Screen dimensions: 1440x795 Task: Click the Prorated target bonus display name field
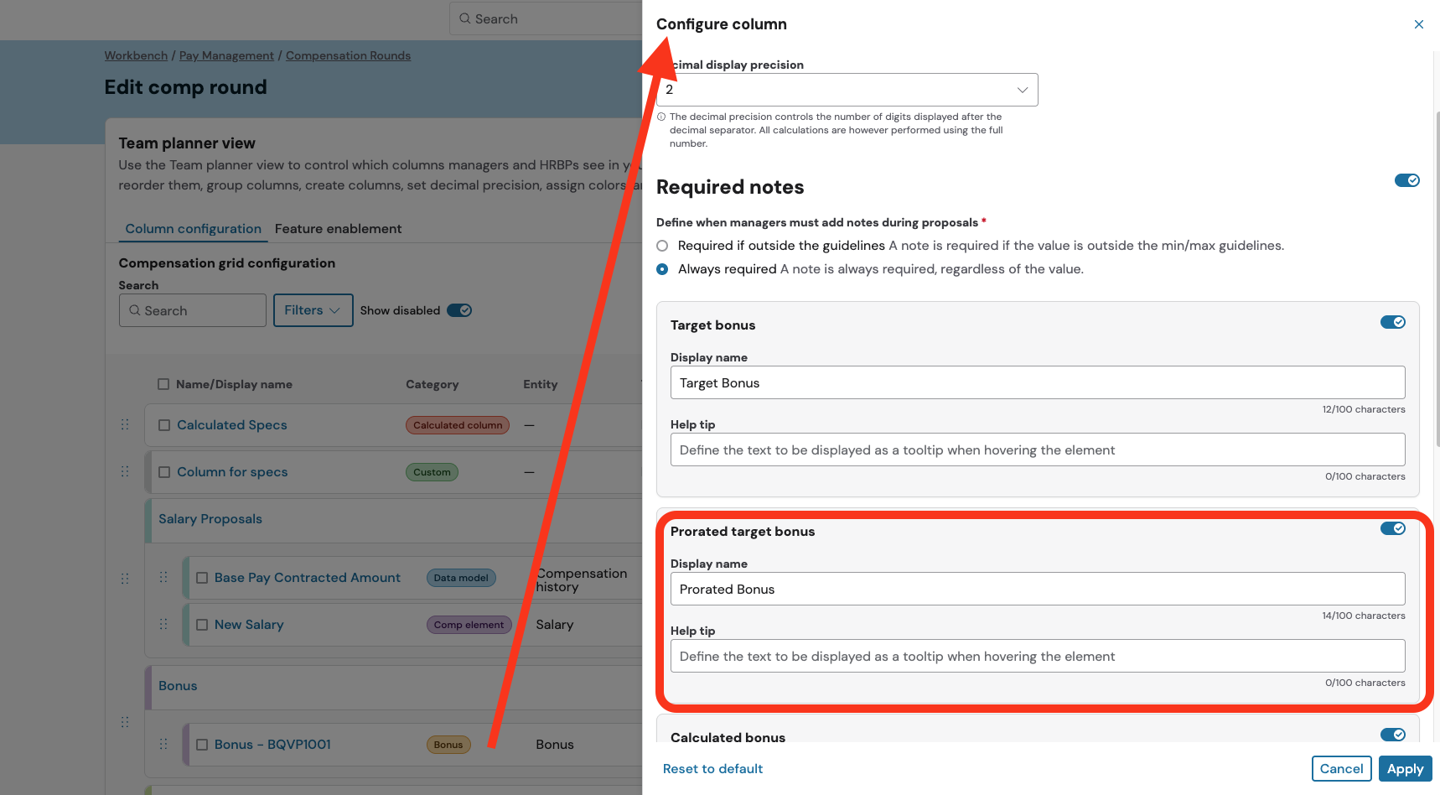click(x=1037, y=589)
